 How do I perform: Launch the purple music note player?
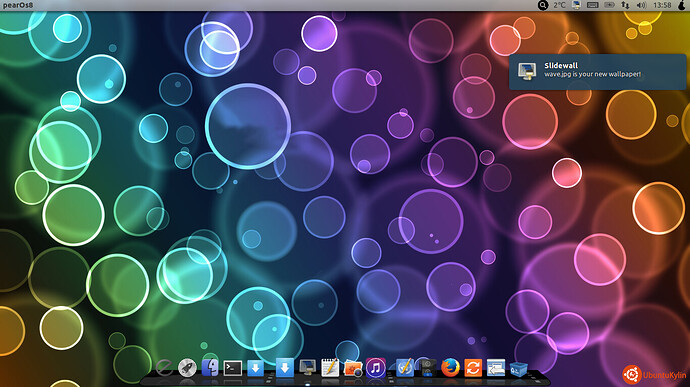point(375,368)
